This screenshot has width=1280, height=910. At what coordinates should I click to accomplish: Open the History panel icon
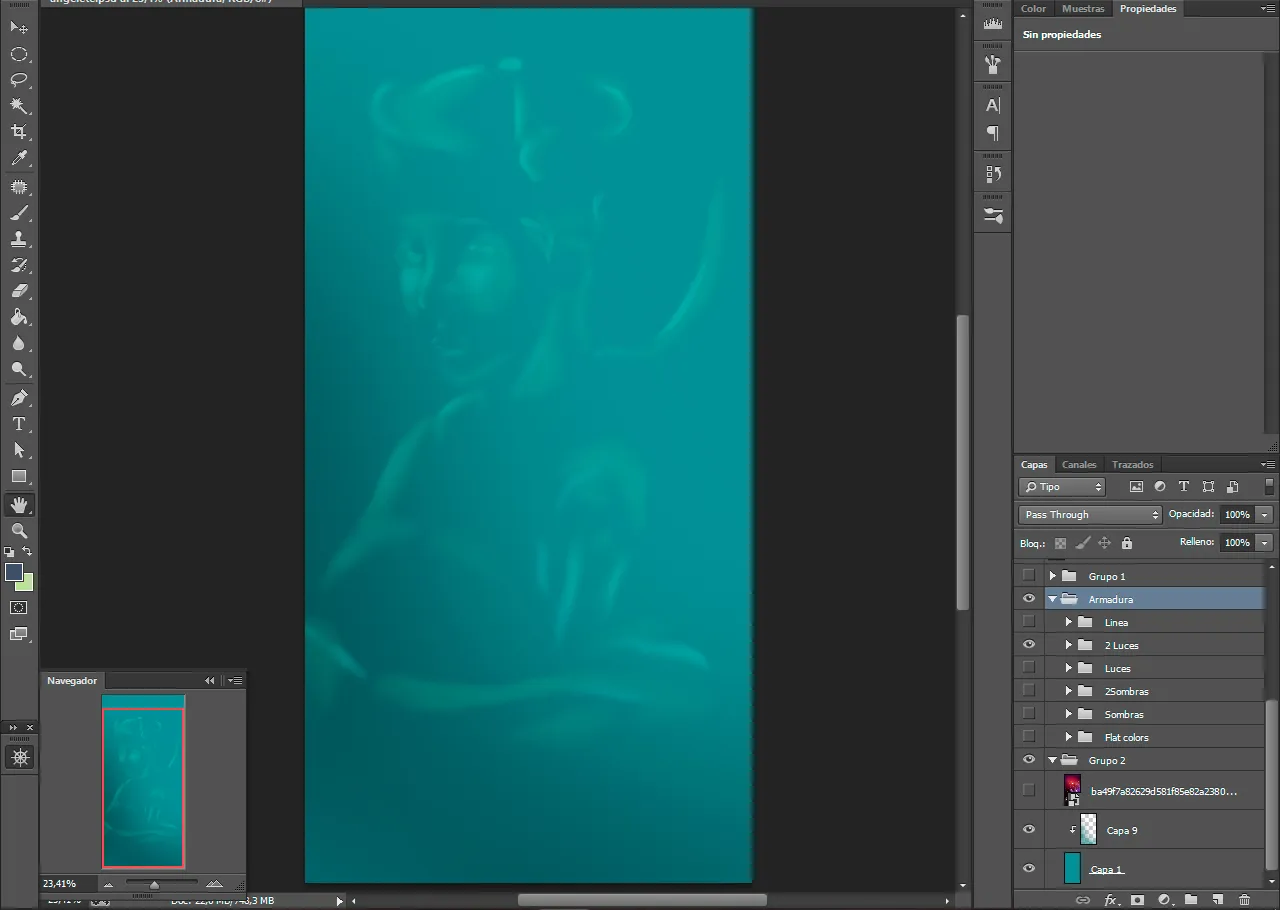coord(993,174)
